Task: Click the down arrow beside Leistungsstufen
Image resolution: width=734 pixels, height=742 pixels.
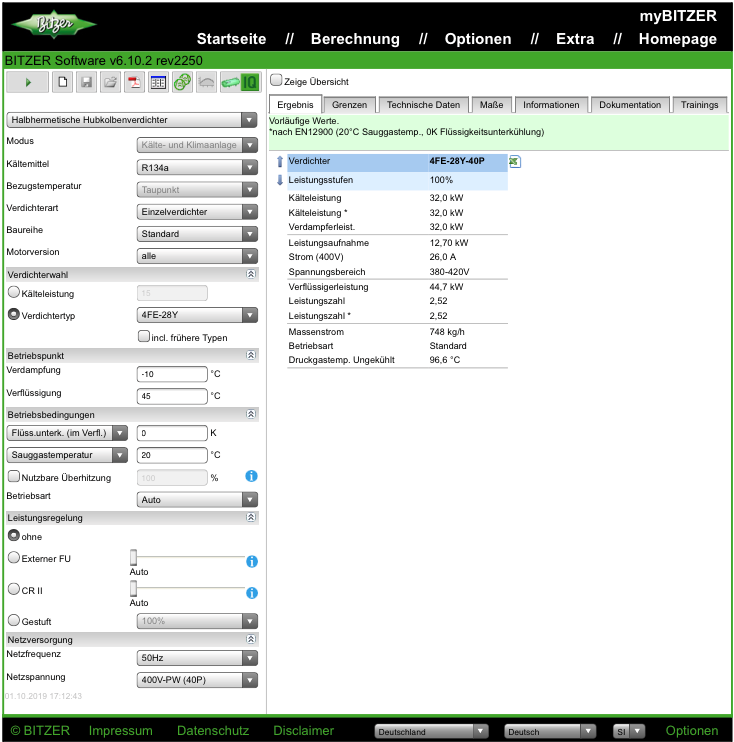Action: click(280, 180)
